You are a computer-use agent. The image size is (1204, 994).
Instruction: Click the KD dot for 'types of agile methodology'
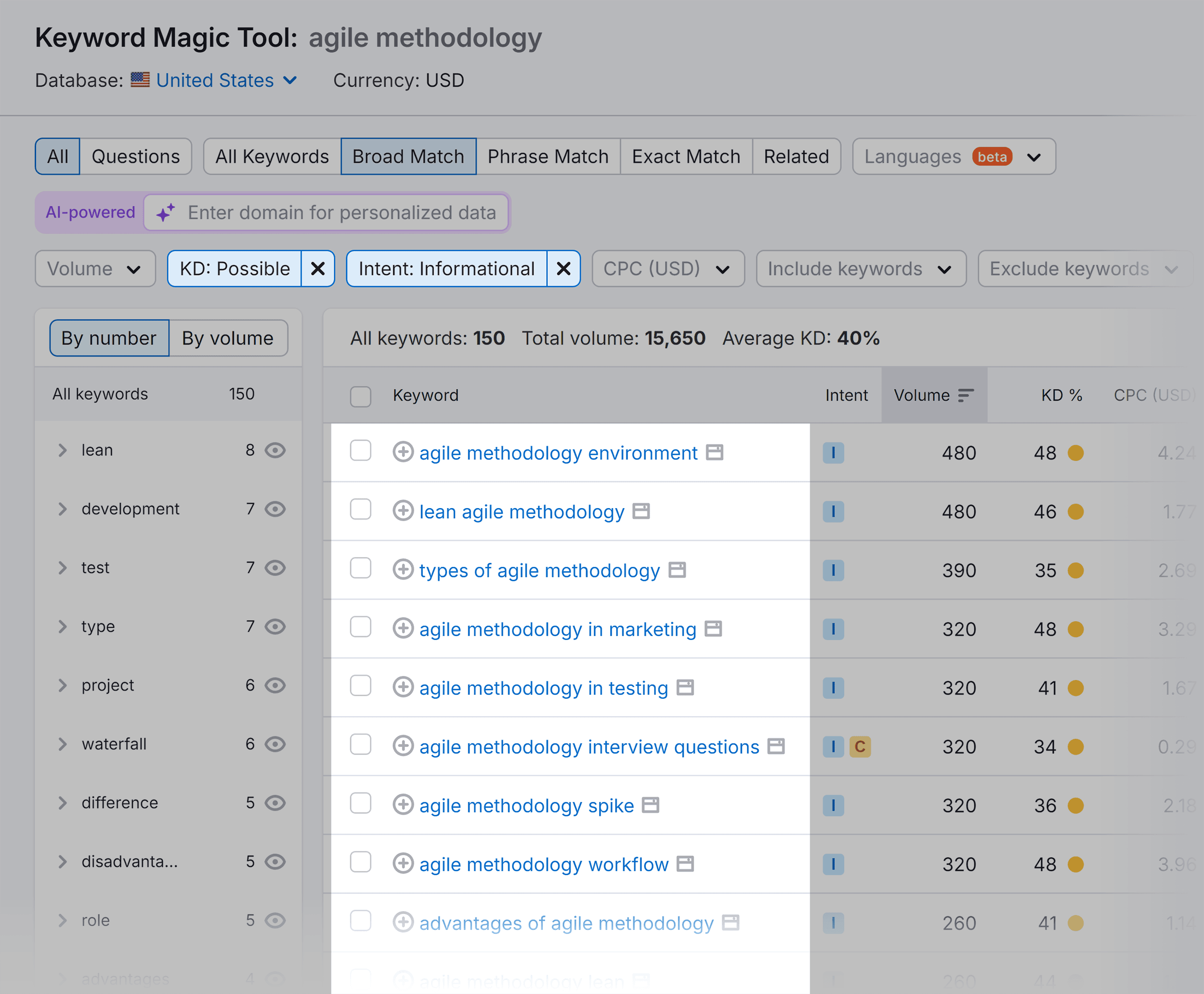(x=1076, y=570)
